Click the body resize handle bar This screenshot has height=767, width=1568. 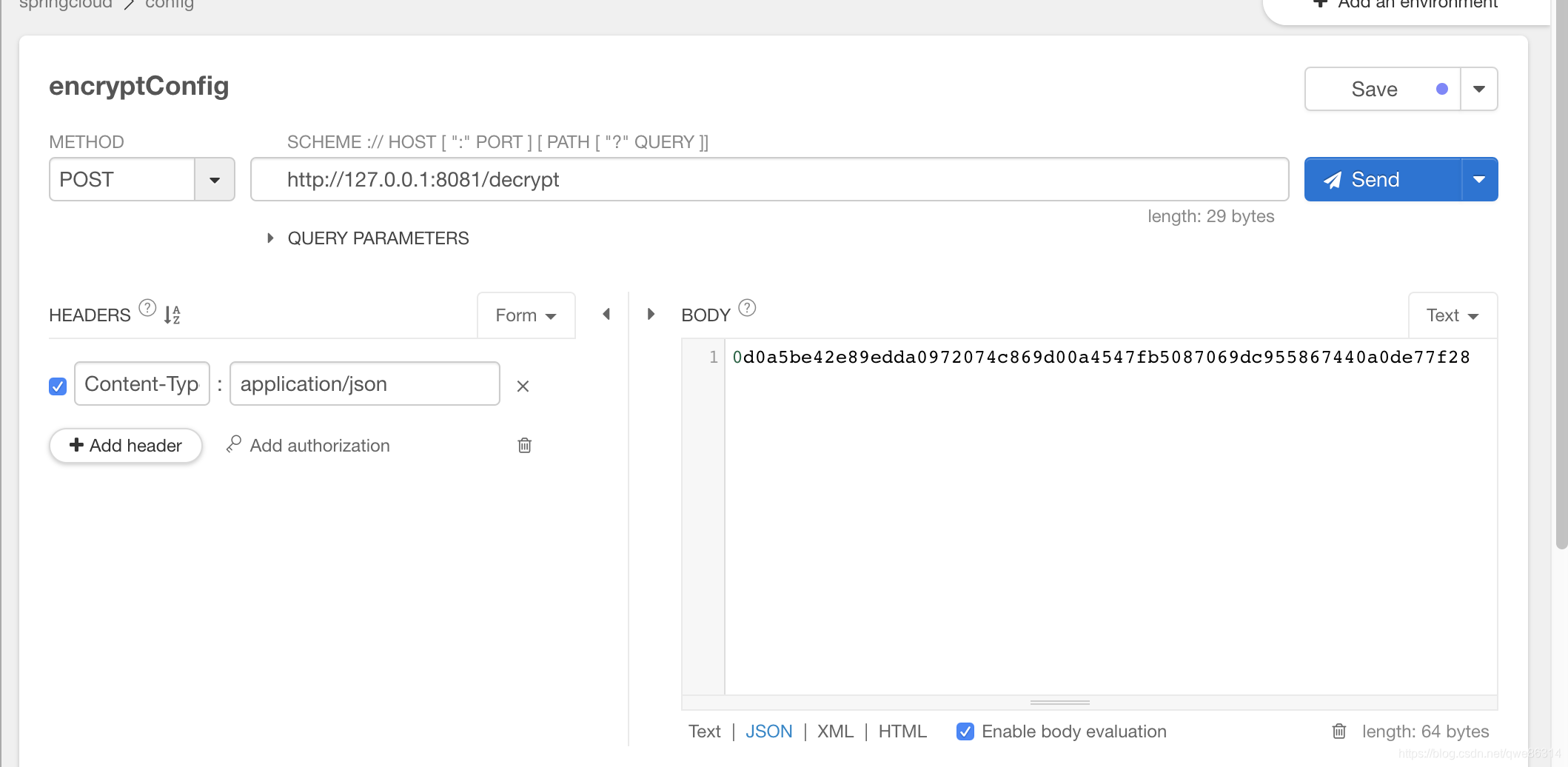1059,702
